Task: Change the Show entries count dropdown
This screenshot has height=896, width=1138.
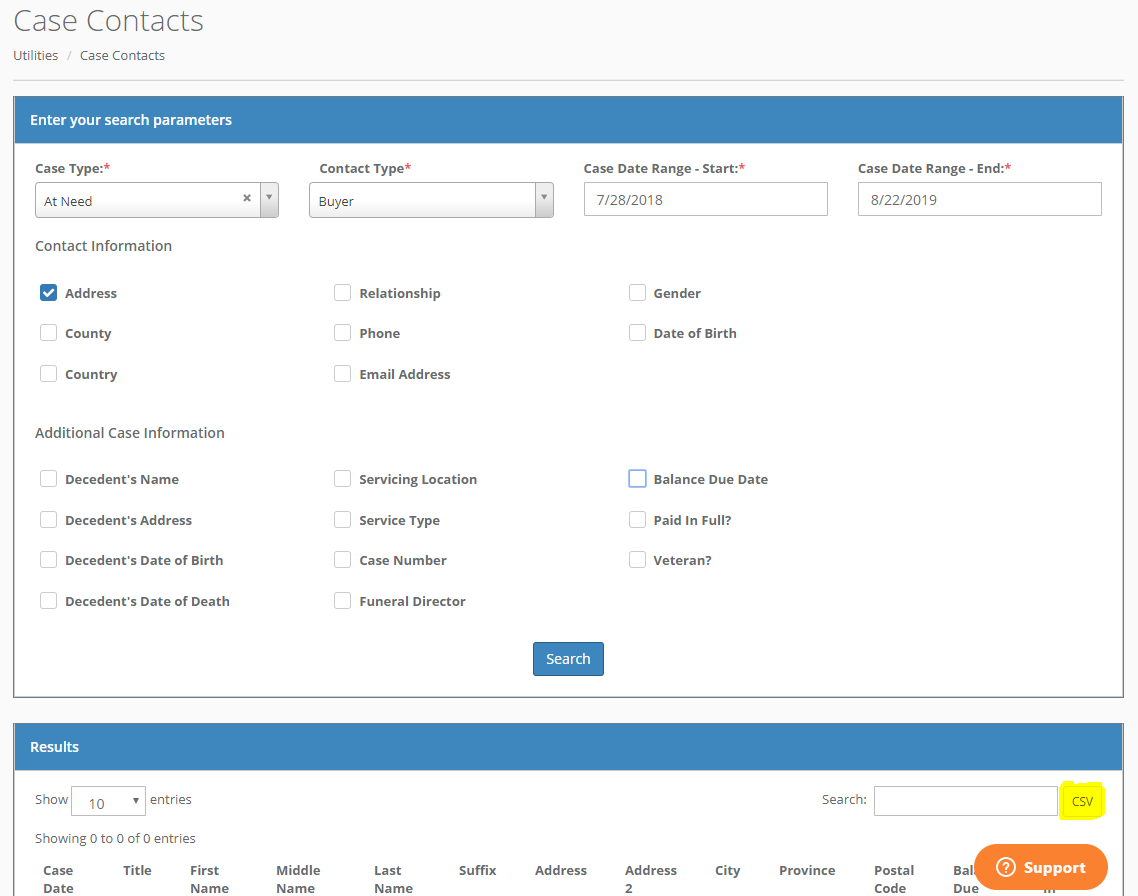Action: pos(108,802)
